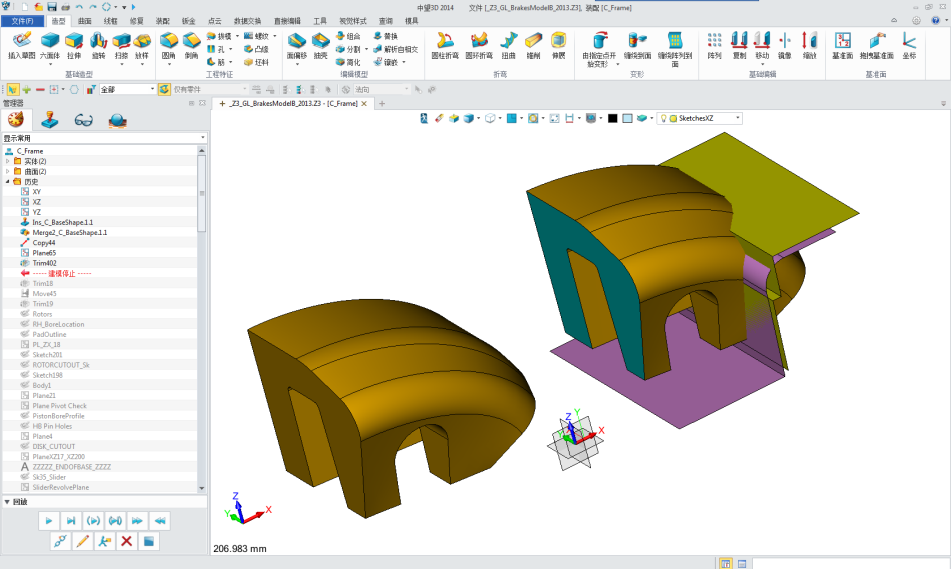Open the SketchesXZ layer dropdown
Viewport: 951px width, 569px height.
tap(738, 118)
